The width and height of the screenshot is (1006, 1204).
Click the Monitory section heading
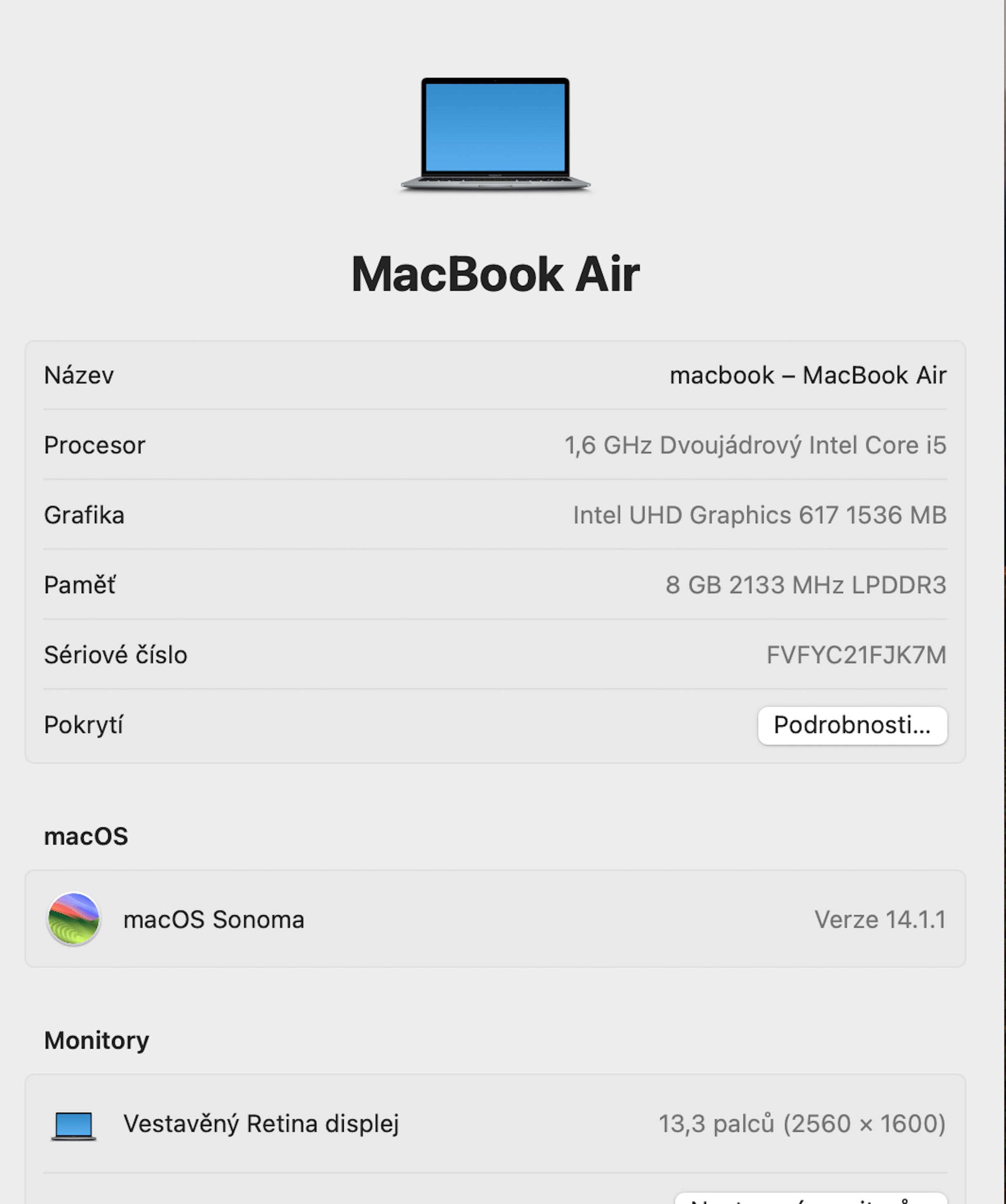pos(97,1041)
